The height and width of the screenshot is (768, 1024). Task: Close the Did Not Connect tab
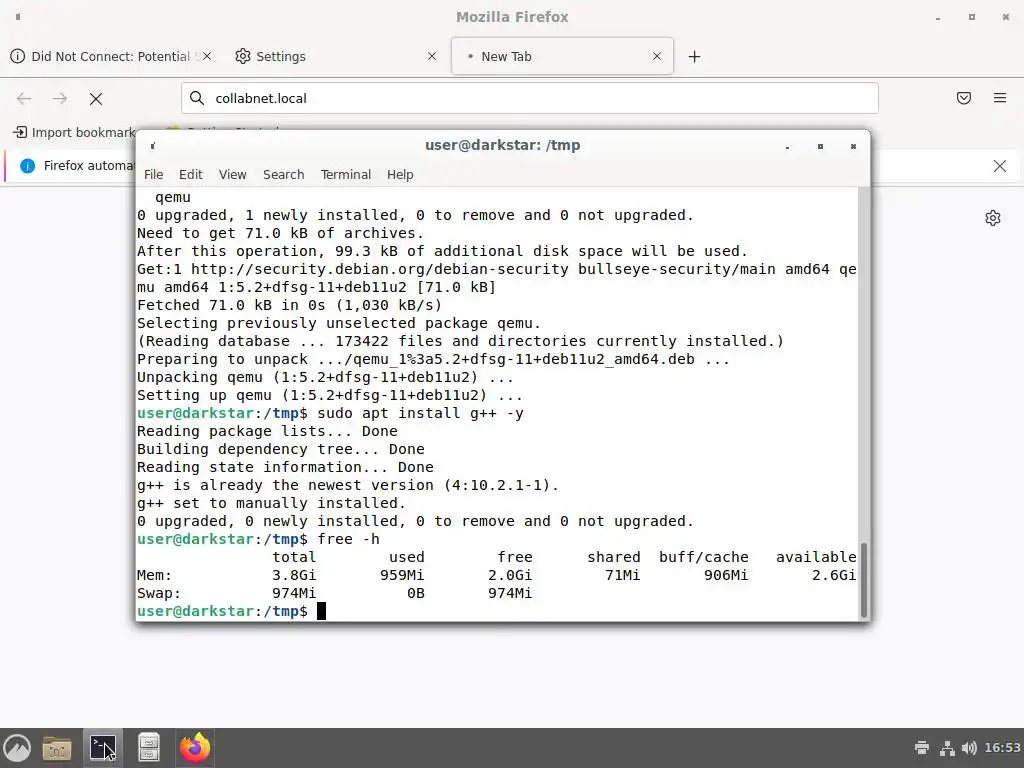(207, 56)
